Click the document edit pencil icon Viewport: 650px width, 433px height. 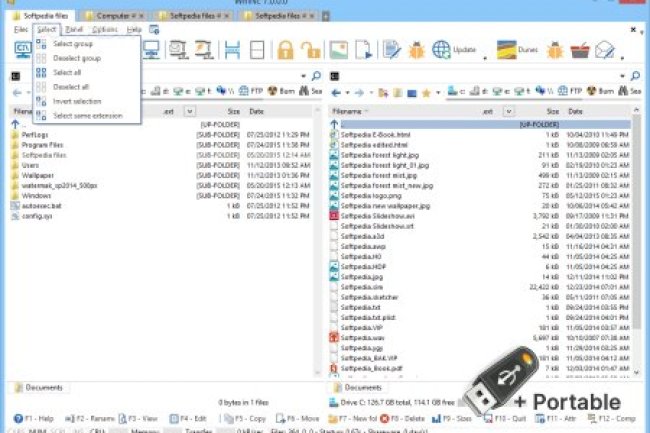pos(392,50)
